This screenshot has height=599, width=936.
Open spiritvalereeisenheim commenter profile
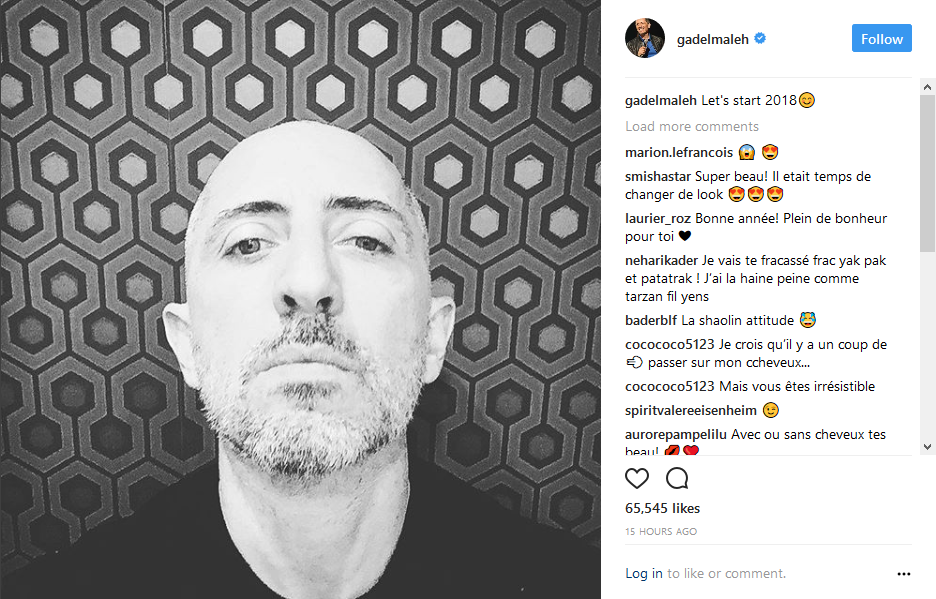(691, 411)
